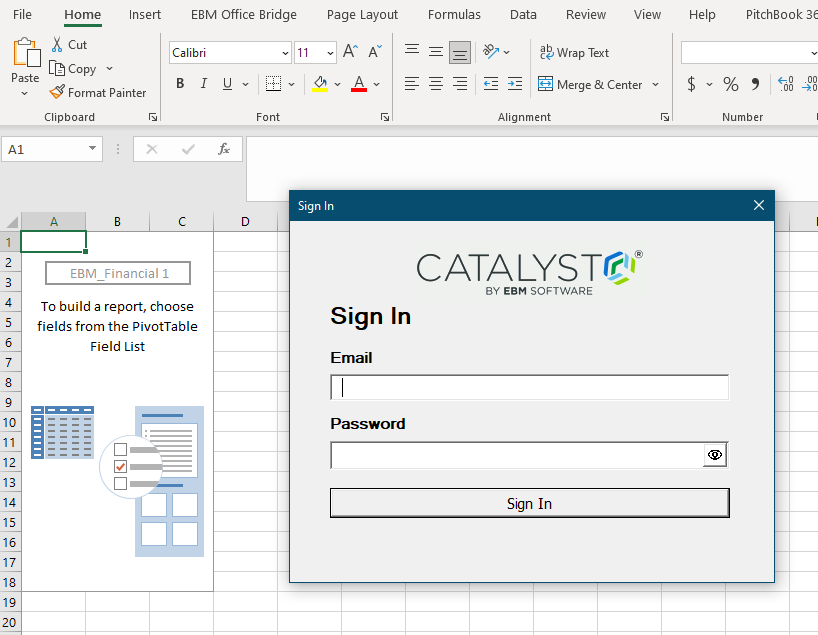818x635 pixels.
Task: Enable Wrap Text
Action: tap(574, 52)
